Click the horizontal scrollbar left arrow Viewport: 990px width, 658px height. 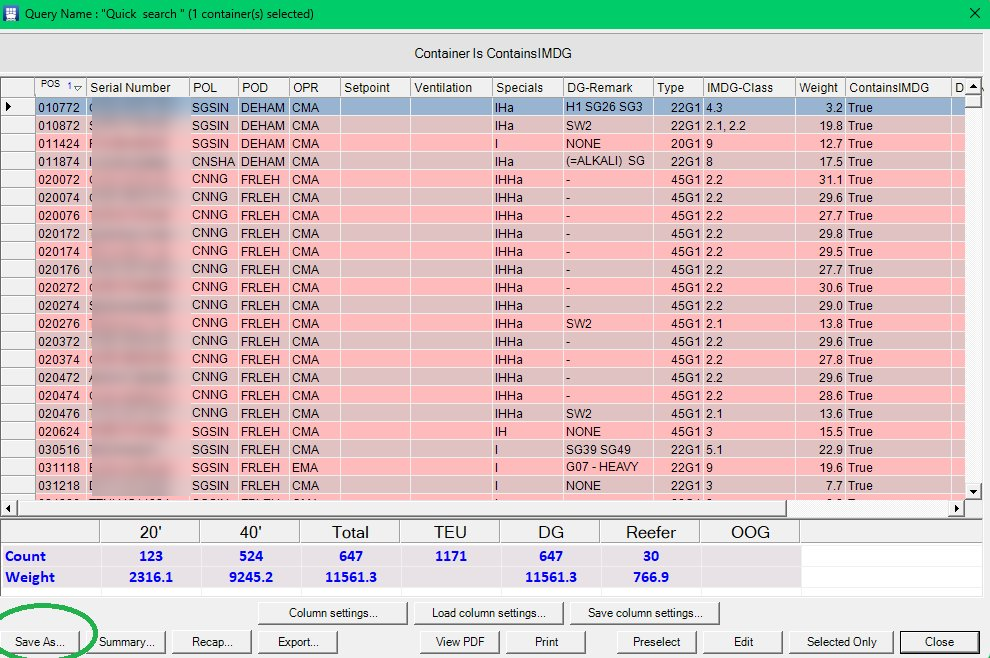(x=8, y=508)
